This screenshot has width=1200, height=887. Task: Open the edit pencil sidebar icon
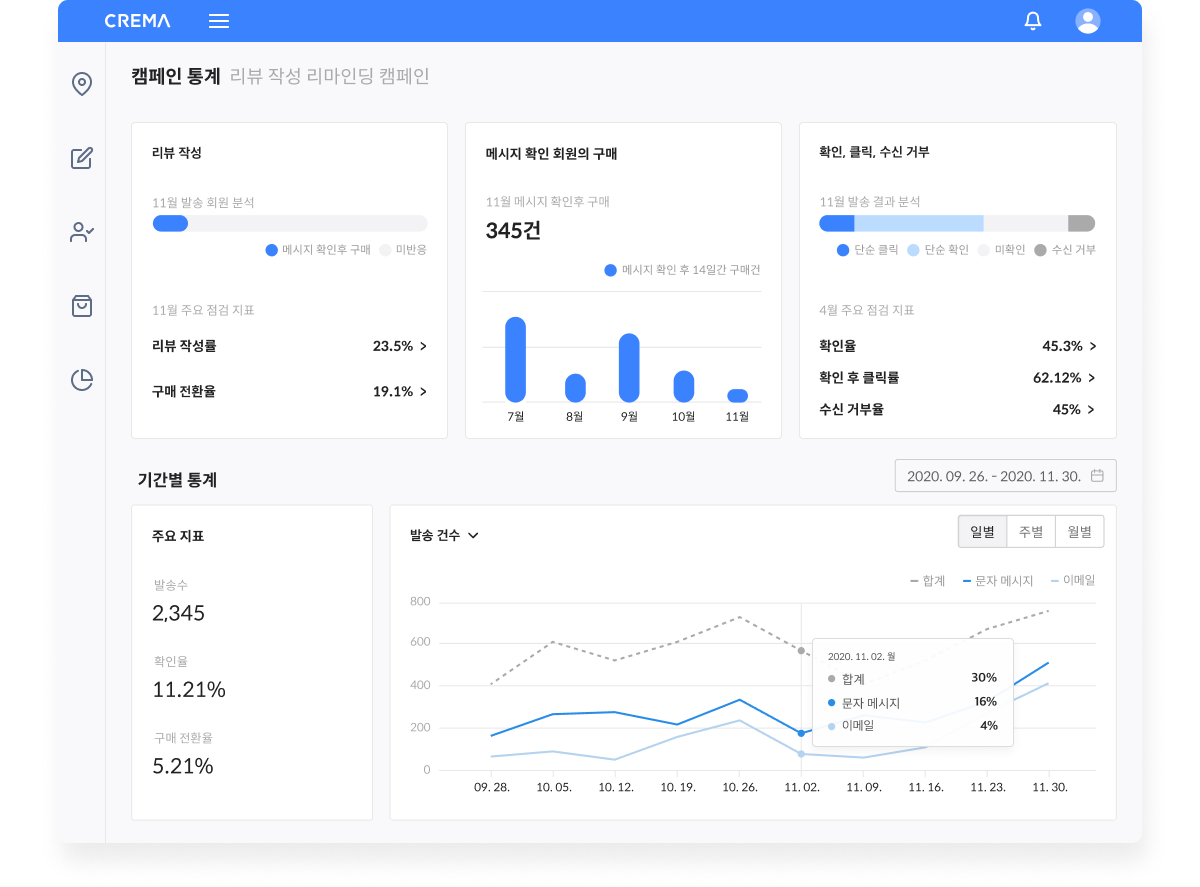pyautogui.click(x=82, y=158)
